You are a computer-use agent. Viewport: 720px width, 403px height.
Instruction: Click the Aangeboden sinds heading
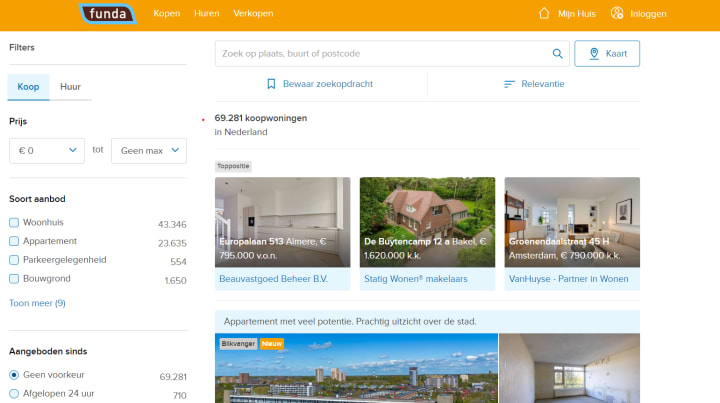coord(48,351)
